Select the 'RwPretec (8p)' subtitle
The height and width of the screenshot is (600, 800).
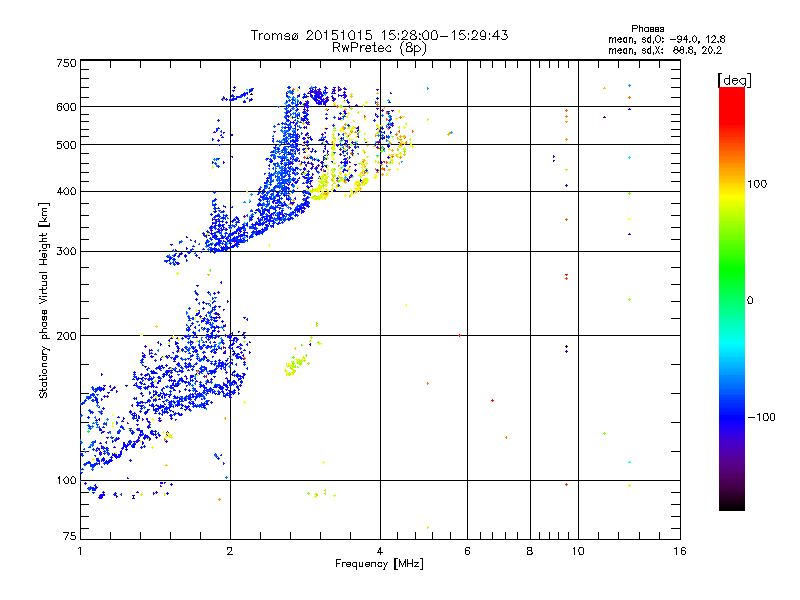click(379, 48)
